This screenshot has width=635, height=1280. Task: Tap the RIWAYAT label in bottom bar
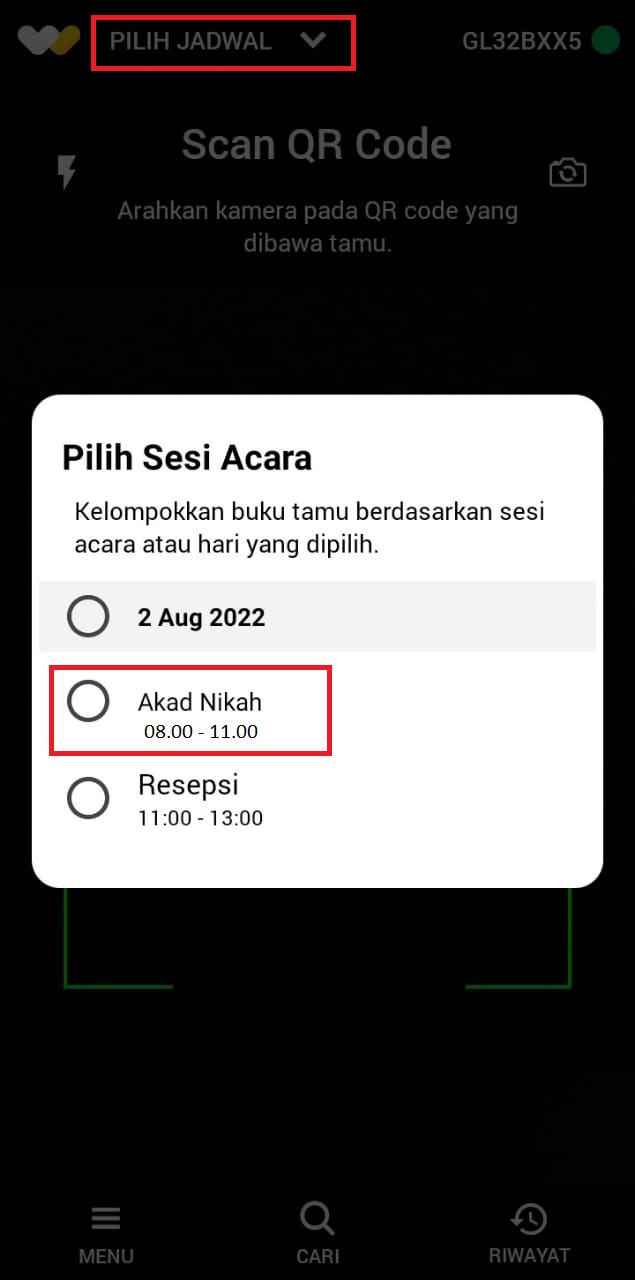529,1256
